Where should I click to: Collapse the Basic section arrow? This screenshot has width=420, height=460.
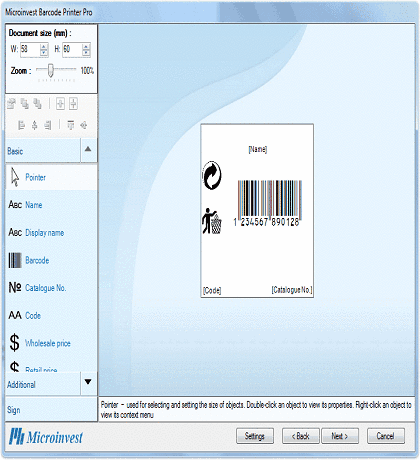click(88, 150)
